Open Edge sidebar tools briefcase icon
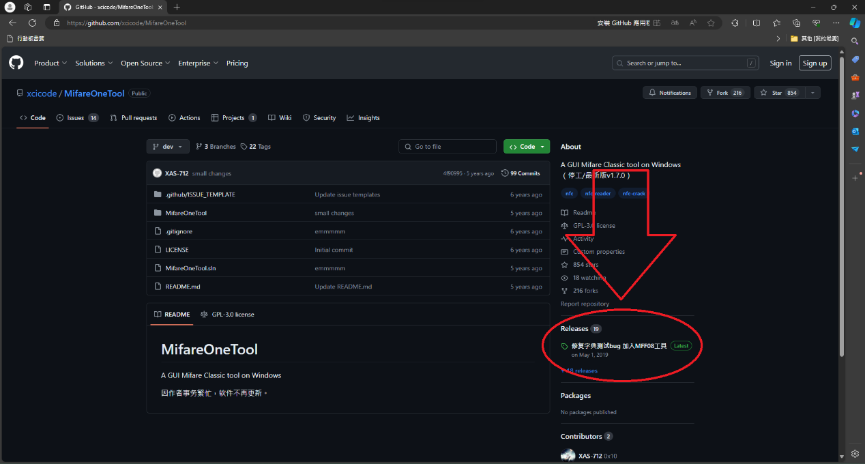 [855, 77]
